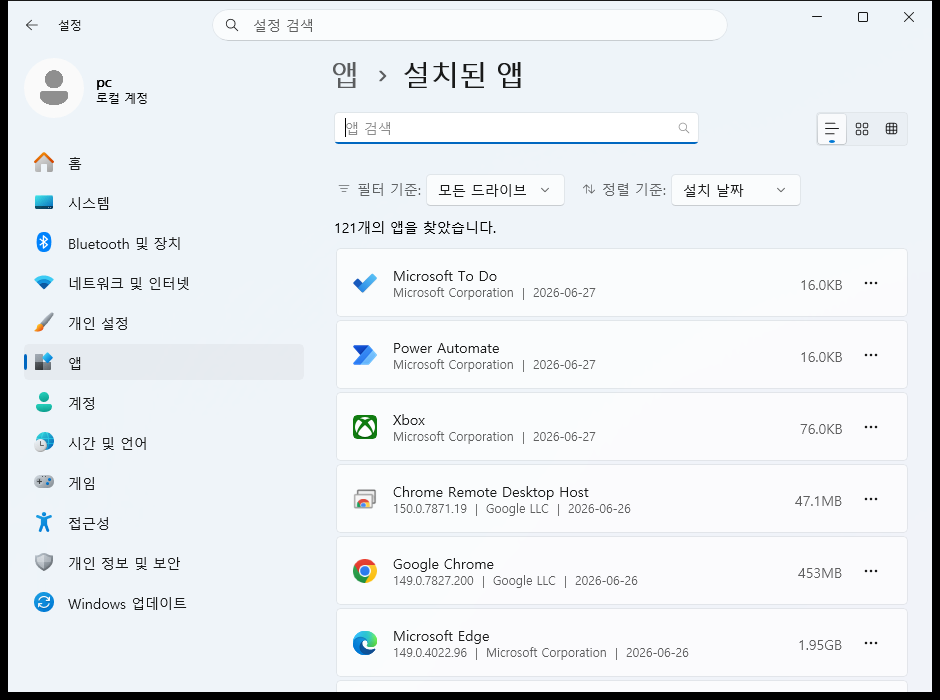940x700 pixels.
Task: Click the 앱 breadcrumb link
Action: click(x=345, y=75)
